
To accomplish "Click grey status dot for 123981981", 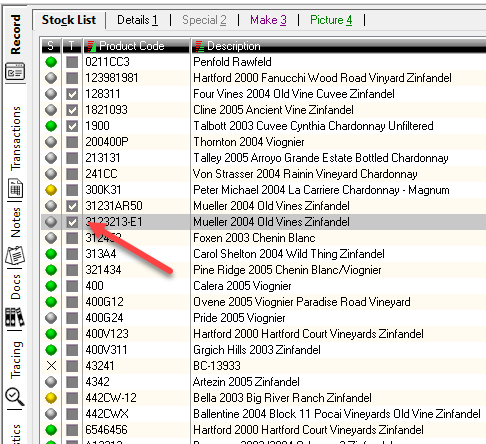I will 51,78.
